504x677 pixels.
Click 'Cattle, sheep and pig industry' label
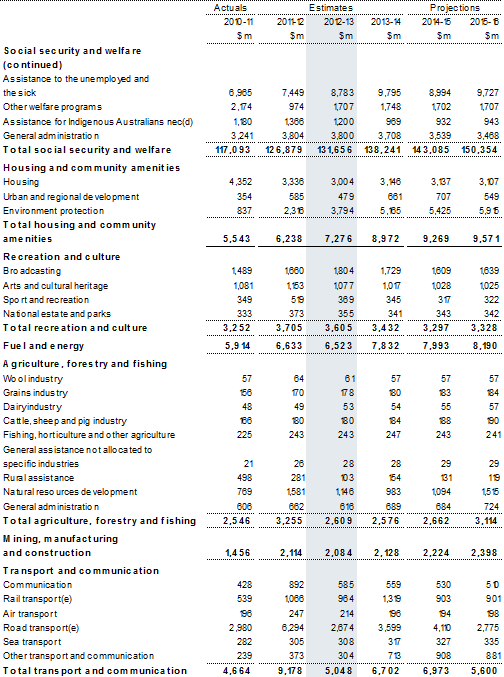(65, 421)
